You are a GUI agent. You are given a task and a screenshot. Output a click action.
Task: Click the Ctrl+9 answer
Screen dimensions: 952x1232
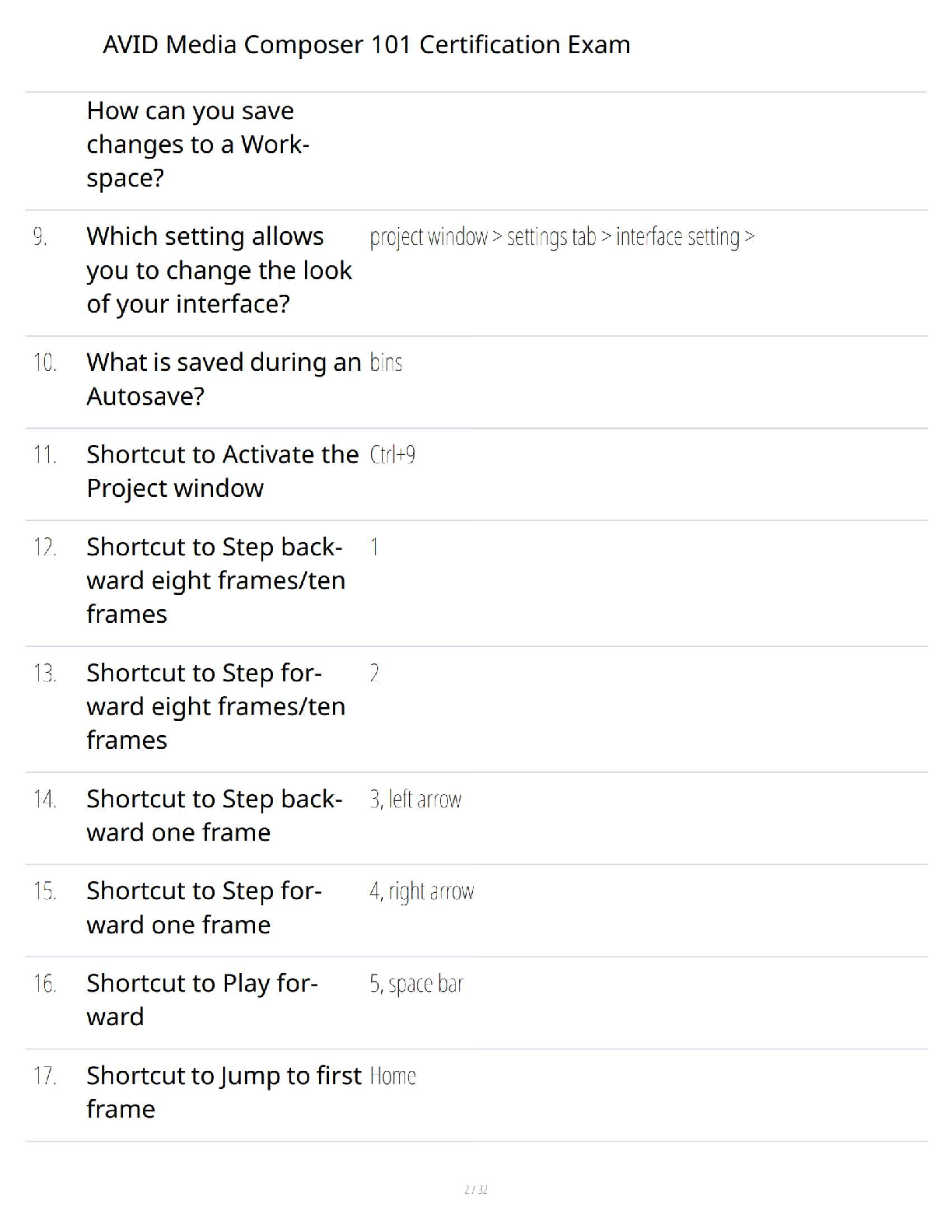(392, 454)
